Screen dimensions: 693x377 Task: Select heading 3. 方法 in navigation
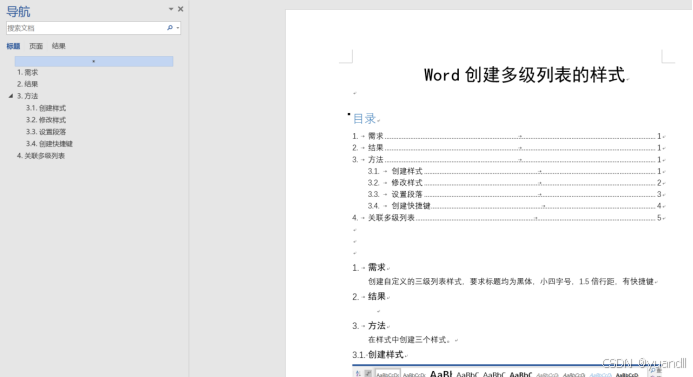tap(27, 96)
